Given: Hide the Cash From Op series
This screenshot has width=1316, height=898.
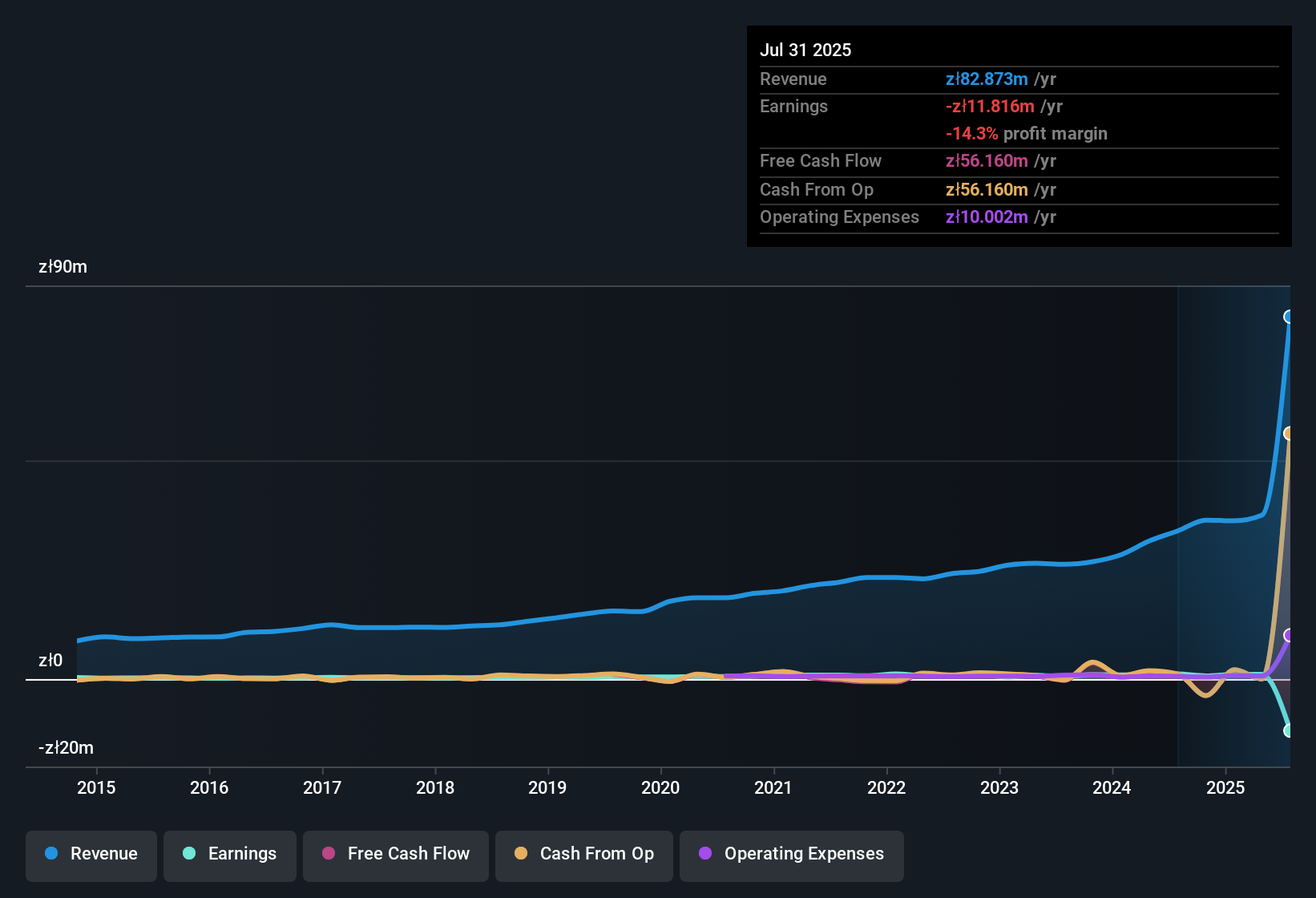Looking at the screenshot, I should click(x=584, y=854).
